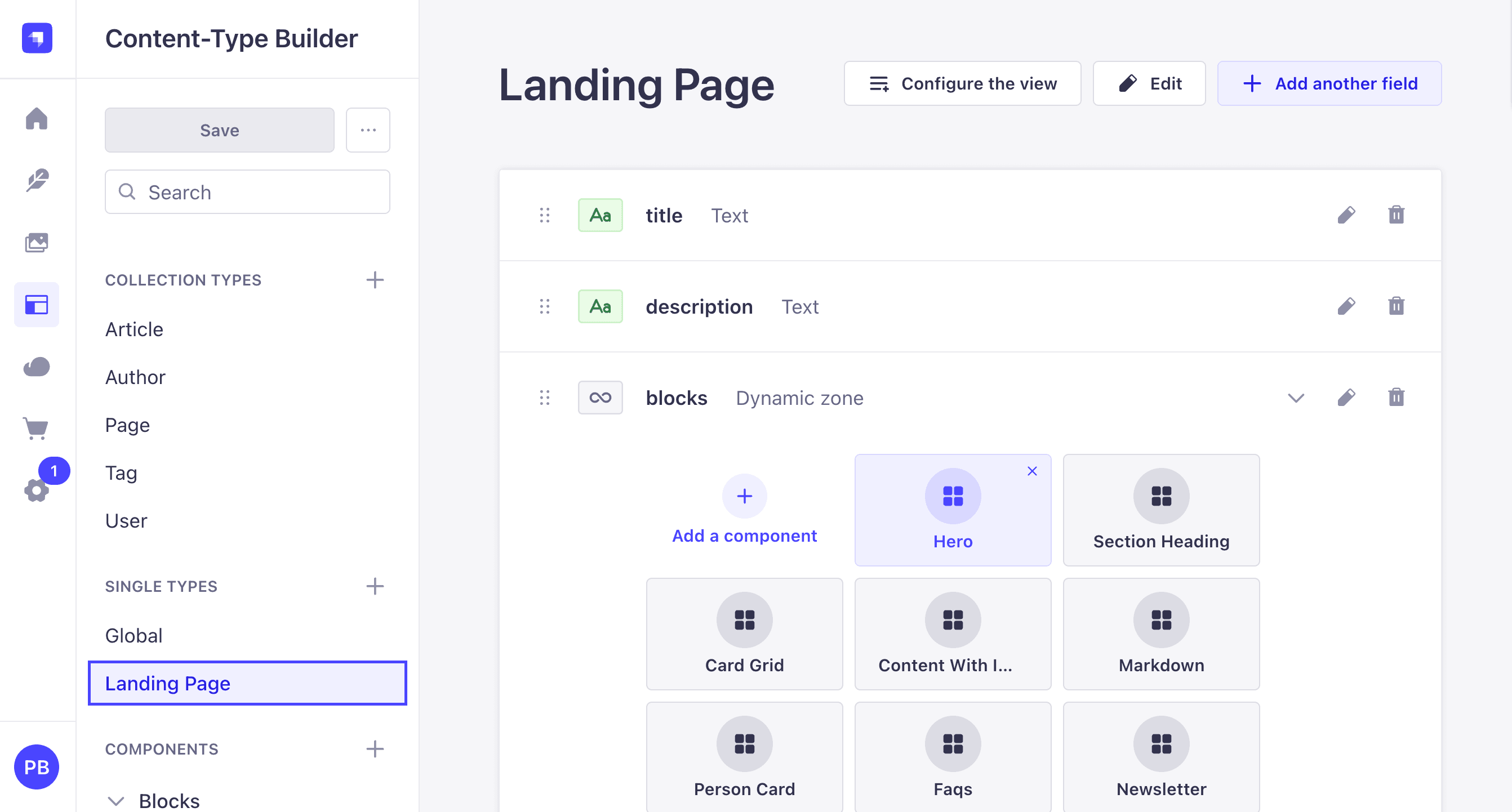Select Landing Page single type
The height and width of the screenshot is (812, 1512).
(x=247, y=684)
